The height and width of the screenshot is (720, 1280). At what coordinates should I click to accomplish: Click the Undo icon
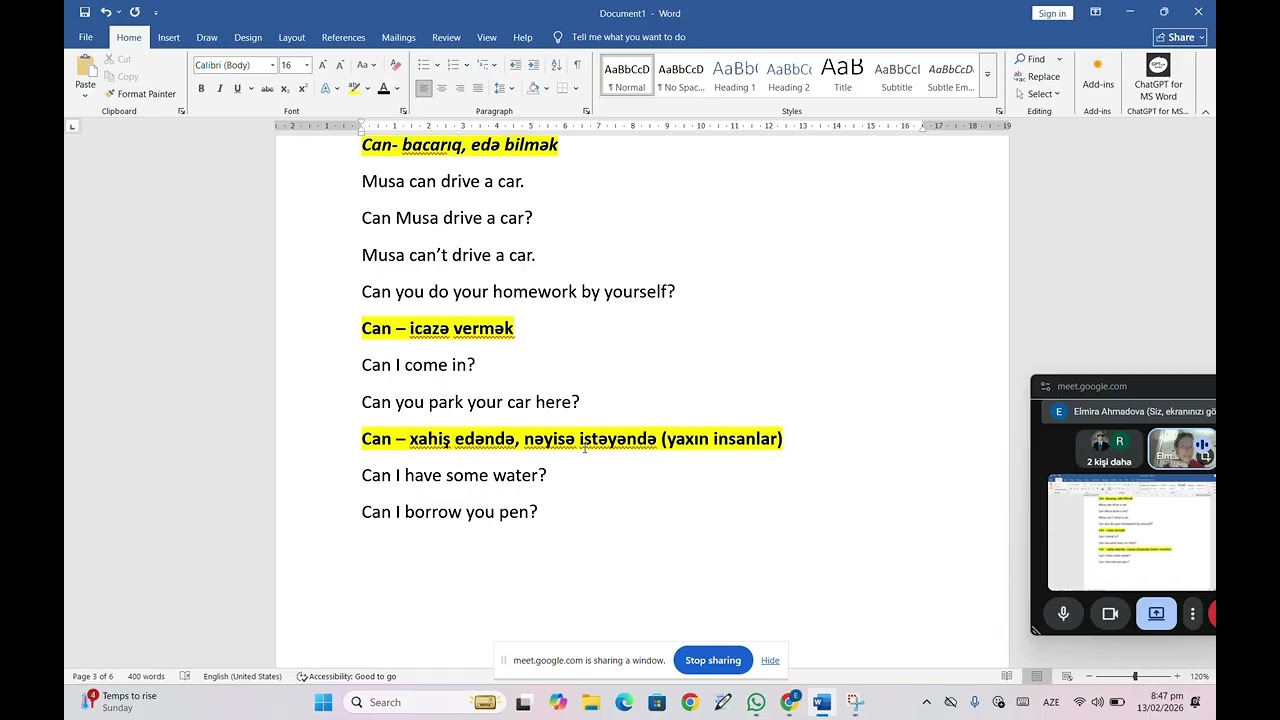(x=105, y=12)
